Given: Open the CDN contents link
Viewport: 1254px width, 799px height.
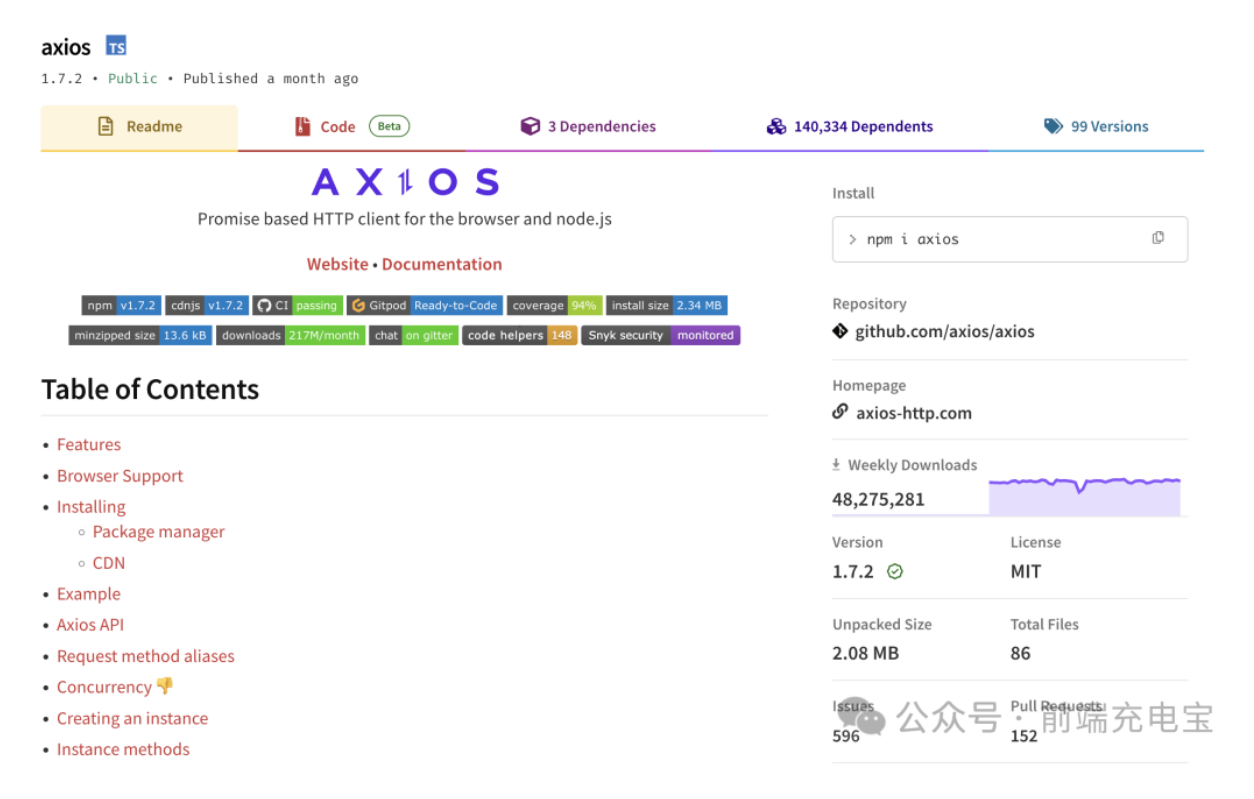Looking at the screenshot, I should click(x=109, y=563).
